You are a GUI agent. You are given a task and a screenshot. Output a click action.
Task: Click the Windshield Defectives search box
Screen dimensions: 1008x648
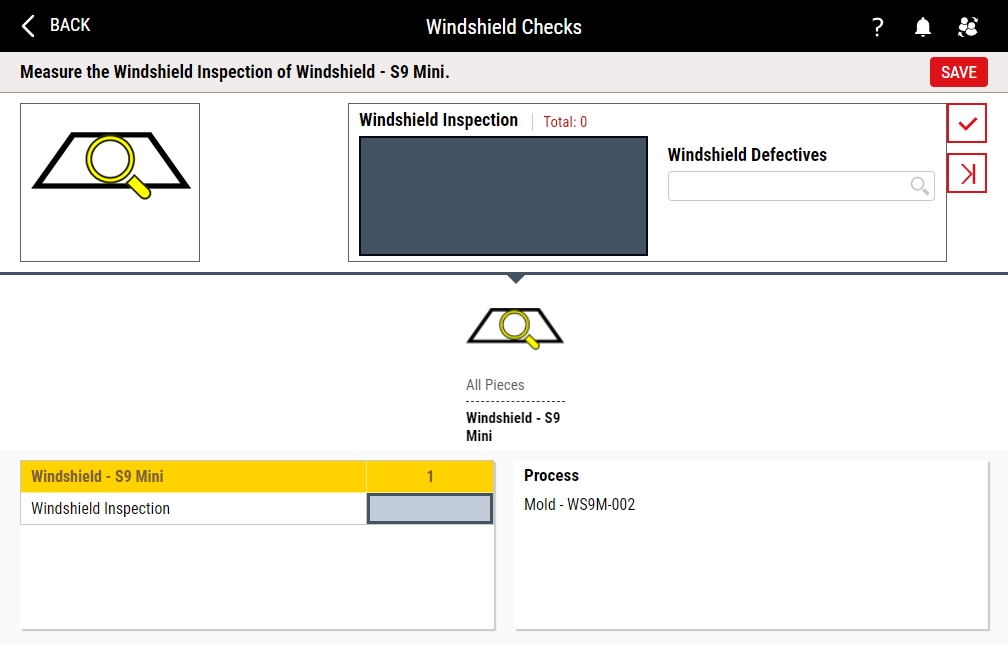pyautogui.click(x=788, y=186)
